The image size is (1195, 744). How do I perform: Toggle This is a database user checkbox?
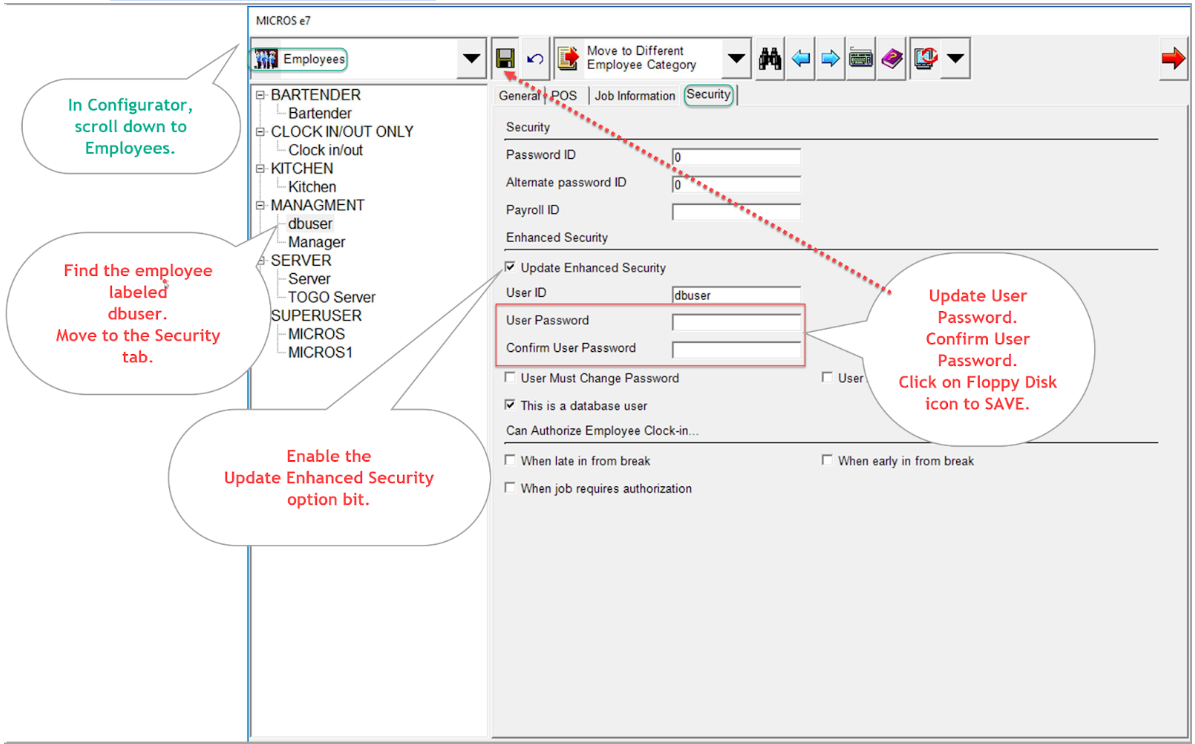coord(510,405)
